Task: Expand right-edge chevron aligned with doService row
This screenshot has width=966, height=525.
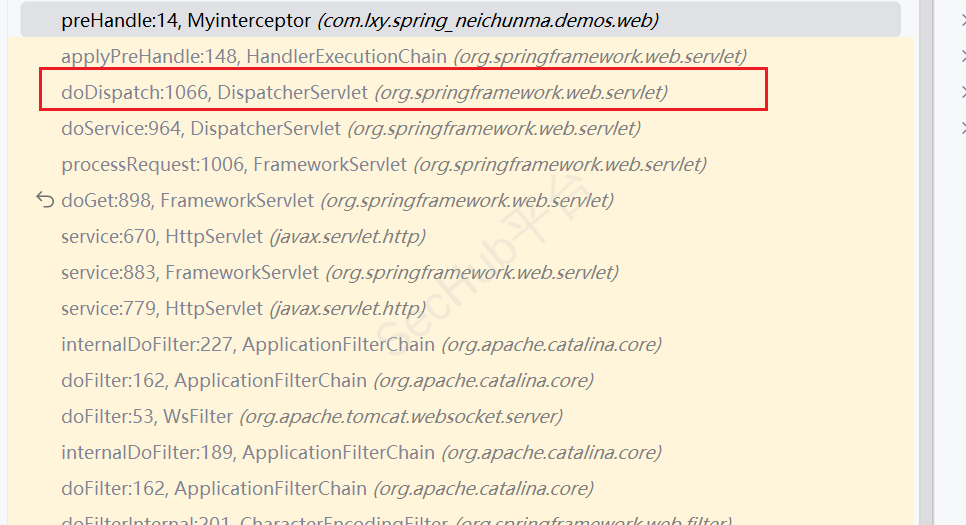Action: click(961, 129)
